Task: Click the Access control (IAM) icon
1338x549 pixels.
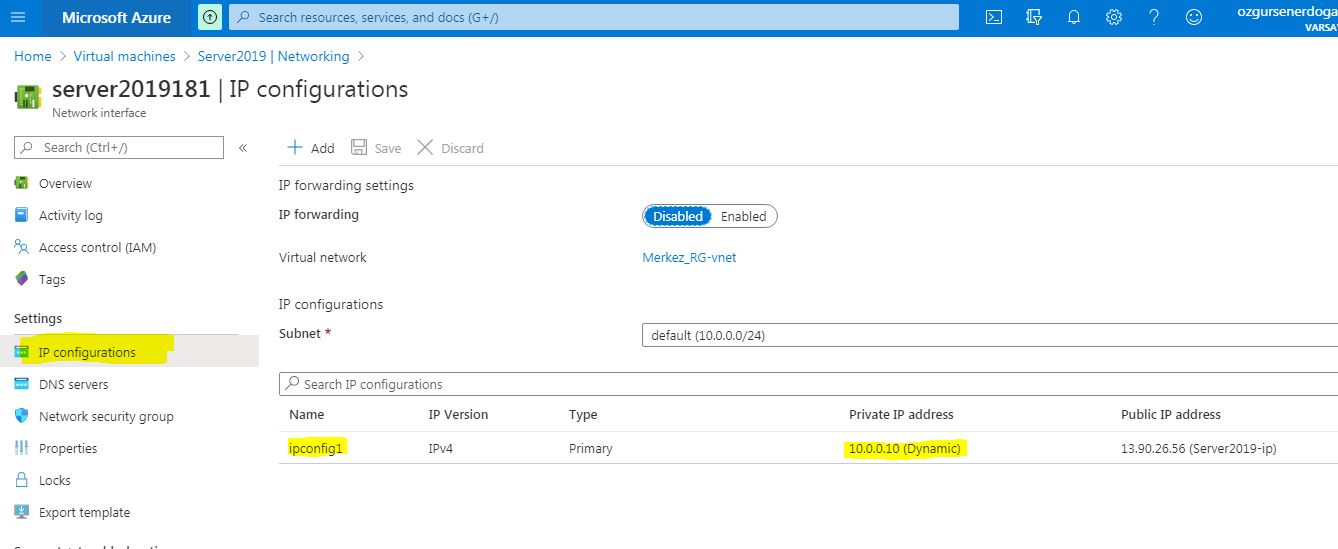Action: [x=22, y=247]
